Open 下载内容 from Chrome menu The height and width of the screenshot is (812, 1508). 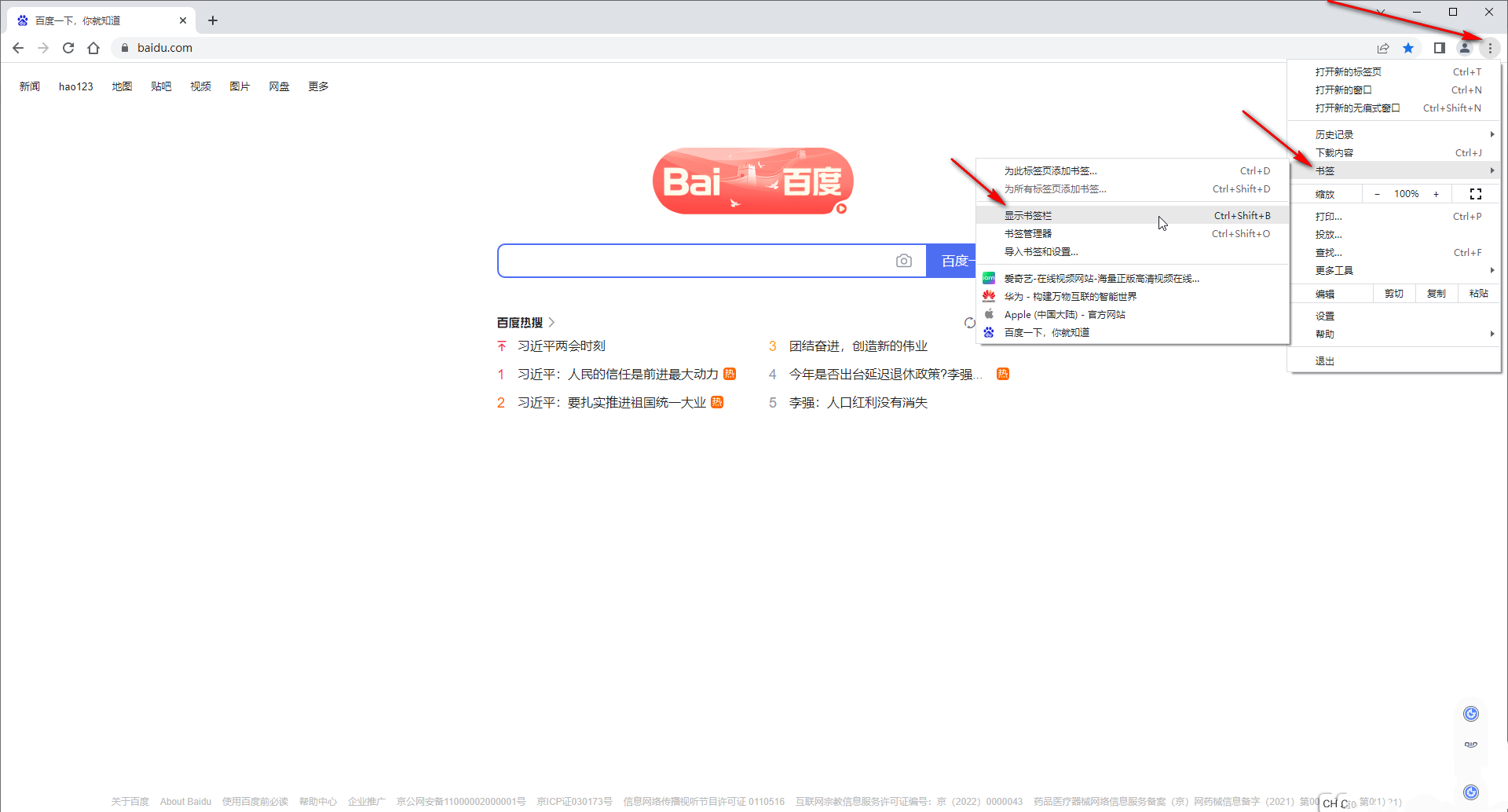pos(1395,152)
